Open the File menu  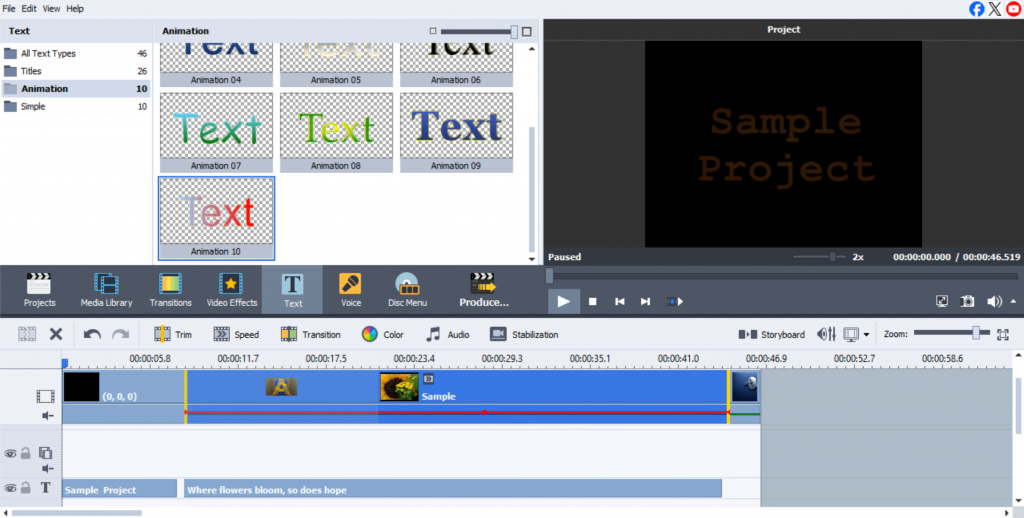(x=8, y=8)
